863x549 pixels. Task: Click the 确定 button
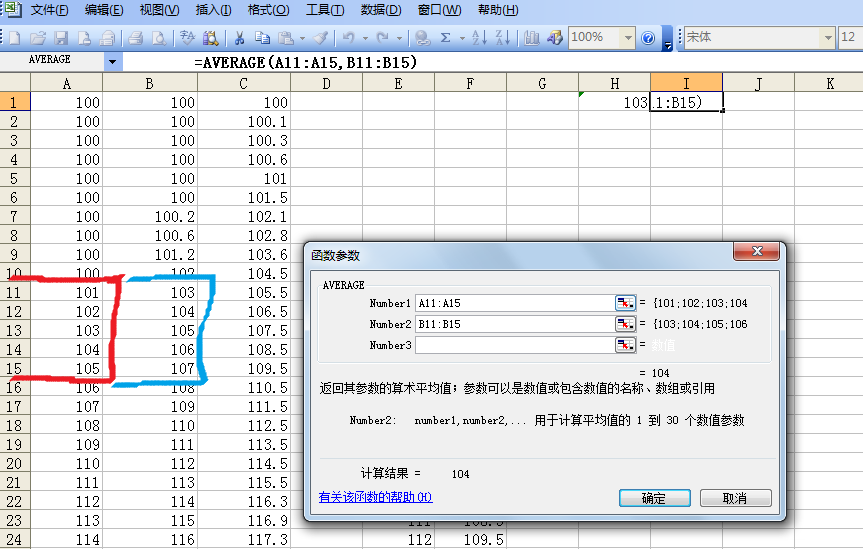(654, 498)
